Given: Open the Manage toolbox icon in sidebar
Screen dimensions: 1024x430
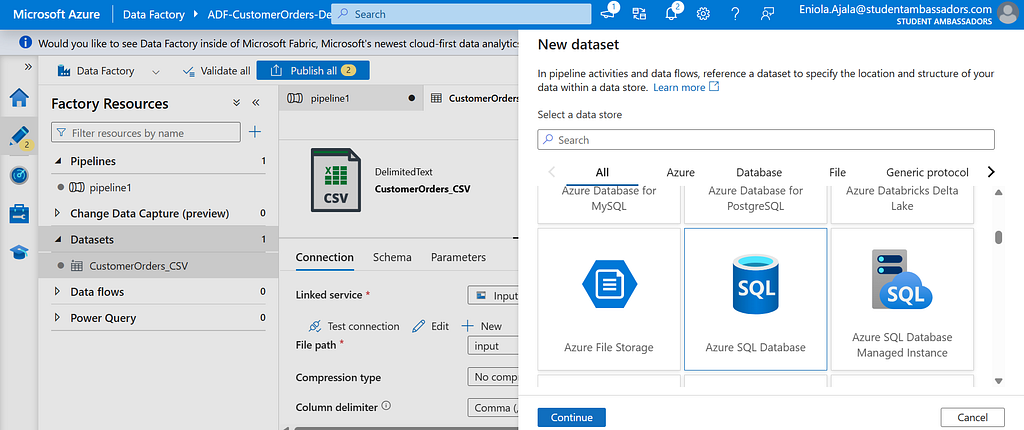Looking at the screenshot, I should pos(19,213).
